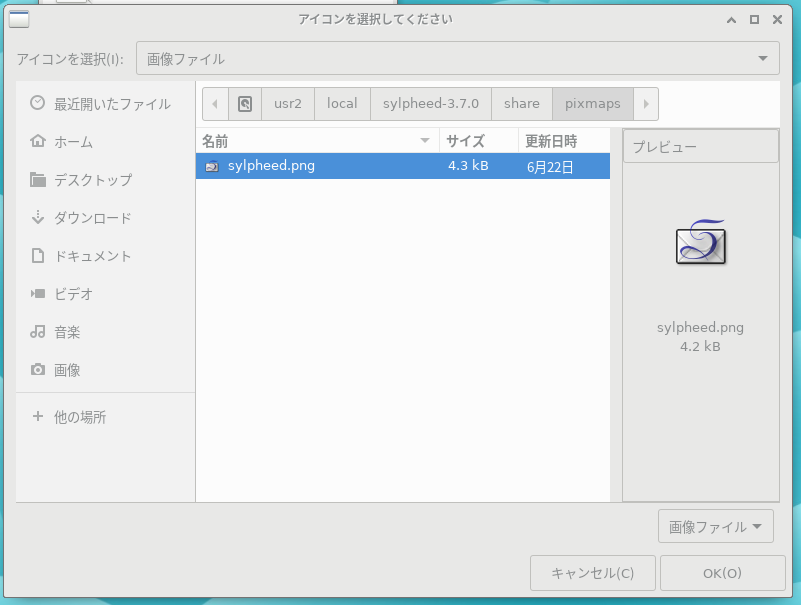Open デスクトップ in the sidebar

point(106,179)
